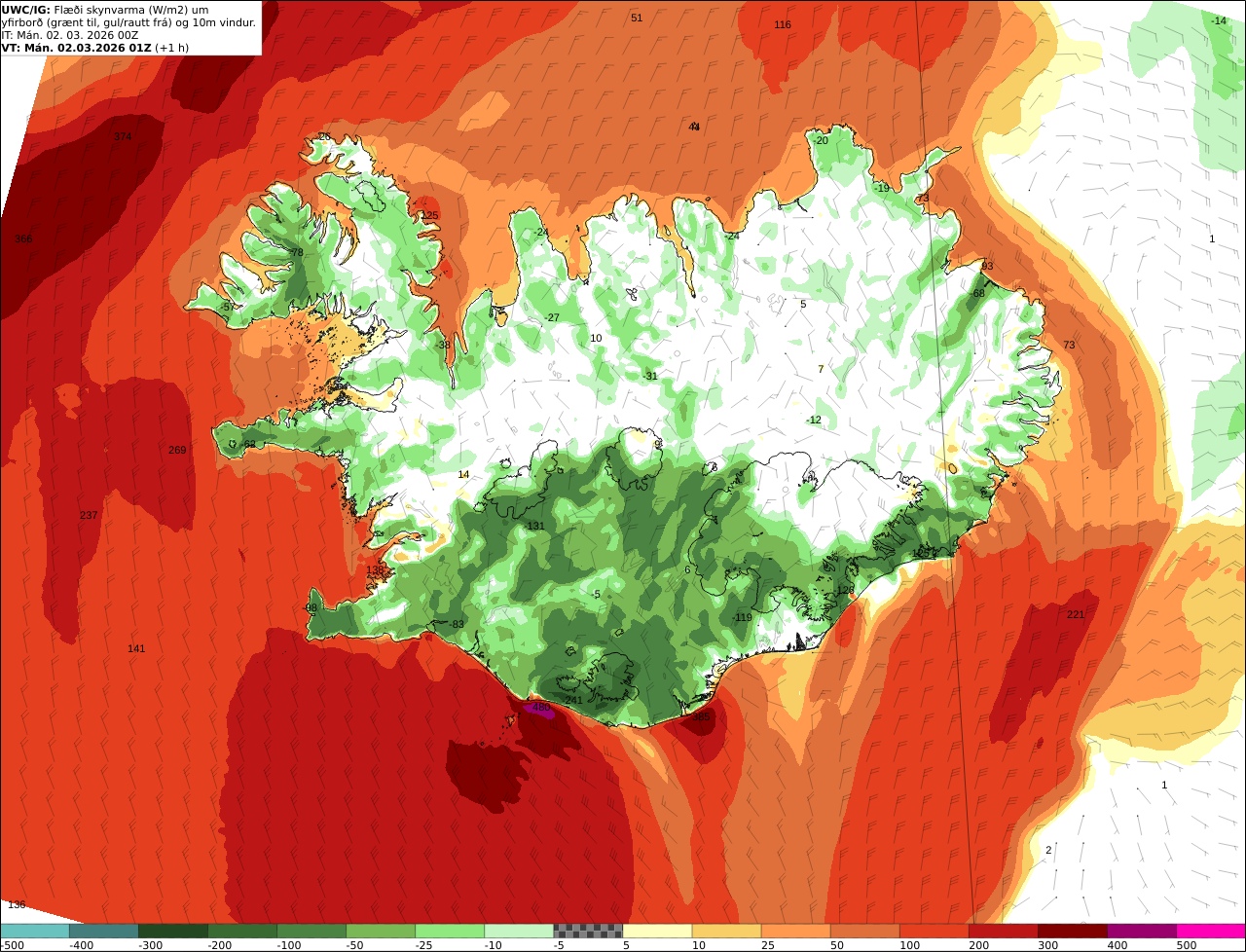Click the 51 value at the map's top
1246x952 pixels.
click(x=637, y=18)
